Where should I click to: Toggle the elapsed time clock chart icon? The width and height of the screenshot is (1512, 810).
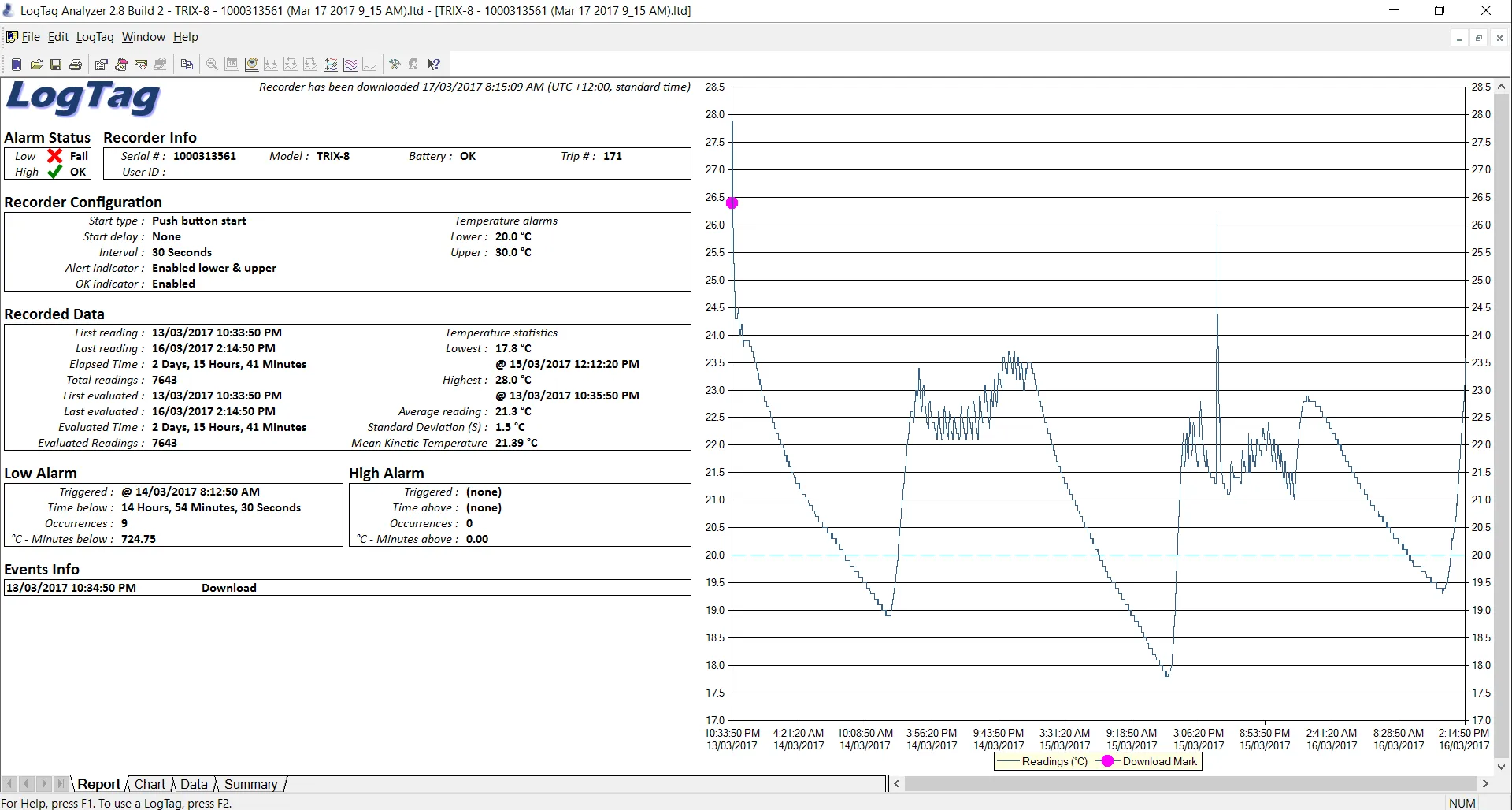click(252, 65)
